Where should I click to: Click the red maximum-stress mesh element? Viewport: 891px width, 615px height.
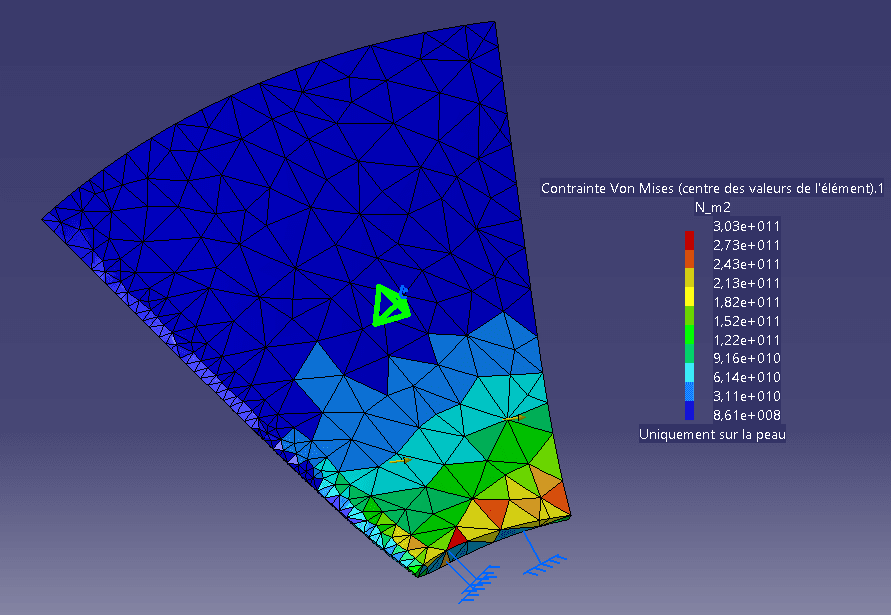coord(456,539)
